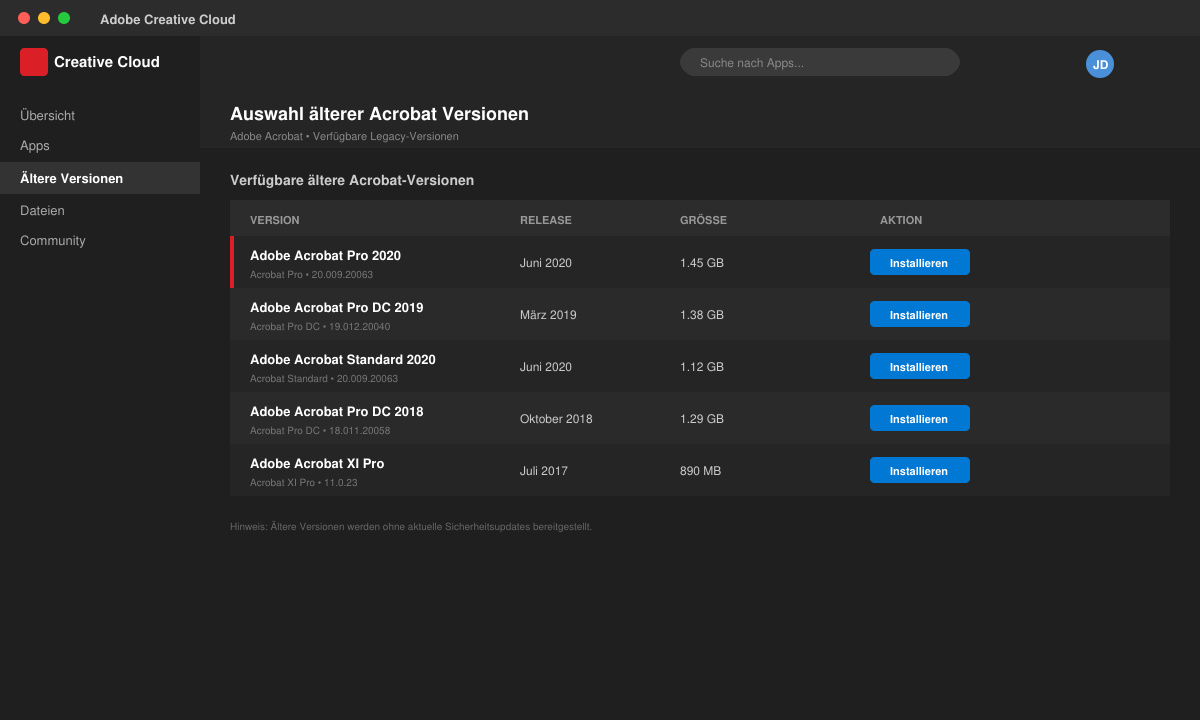1200x720 pixels.
Task: Click the 'Verfügbare ältere Acrobat-Versionen' subheading
Action: click(352, 181)
